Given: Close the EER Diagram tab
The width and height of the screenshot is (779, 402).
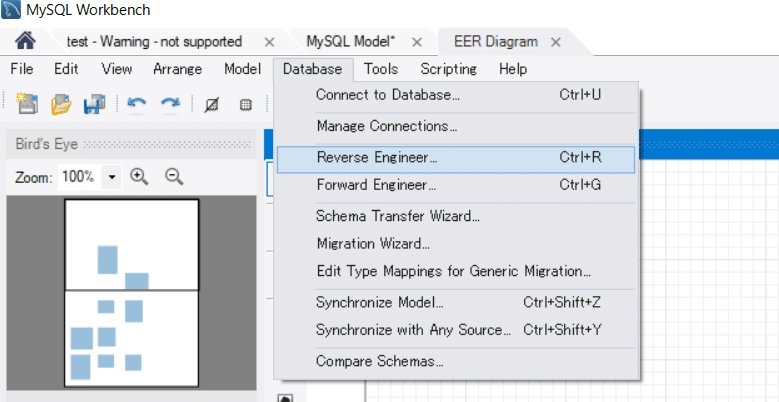Looking at the screenshot, I should coord(555,42).
